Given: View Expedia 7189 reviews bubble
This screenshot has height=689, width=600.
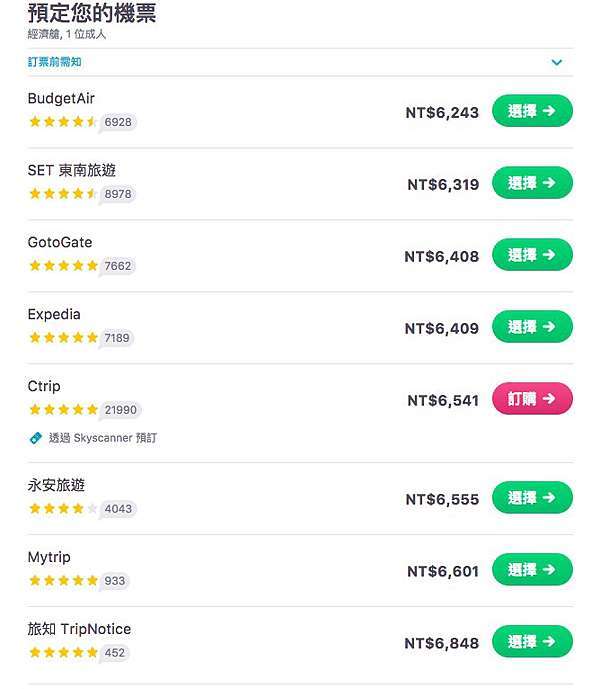Looking at the screenshot, I should tap(116, 338).
